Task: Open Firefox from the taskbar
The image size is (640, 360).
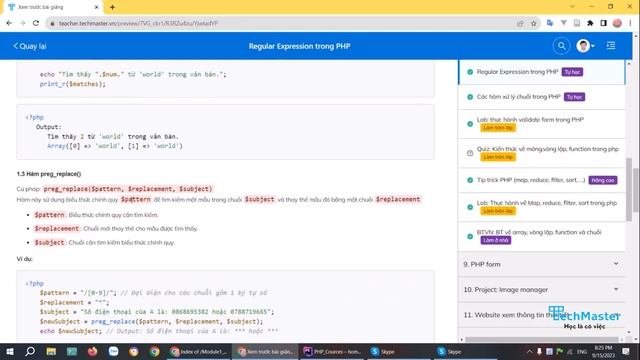Action: 93,351
